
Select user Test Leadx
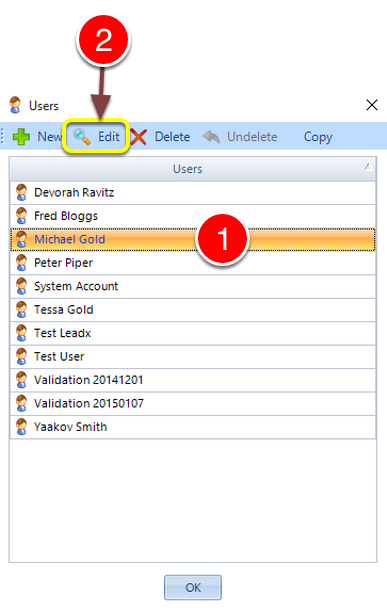tap(193, 333)
